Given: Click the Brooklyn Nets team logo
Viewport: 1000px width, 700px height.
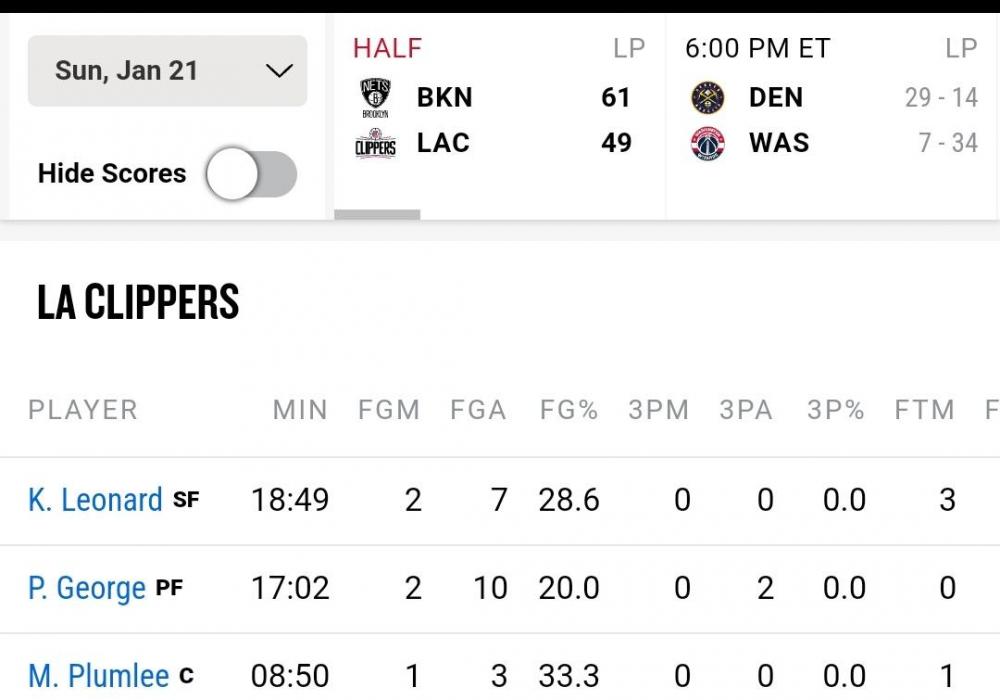Looking at the screenshot, I should [x=375, y=98].
